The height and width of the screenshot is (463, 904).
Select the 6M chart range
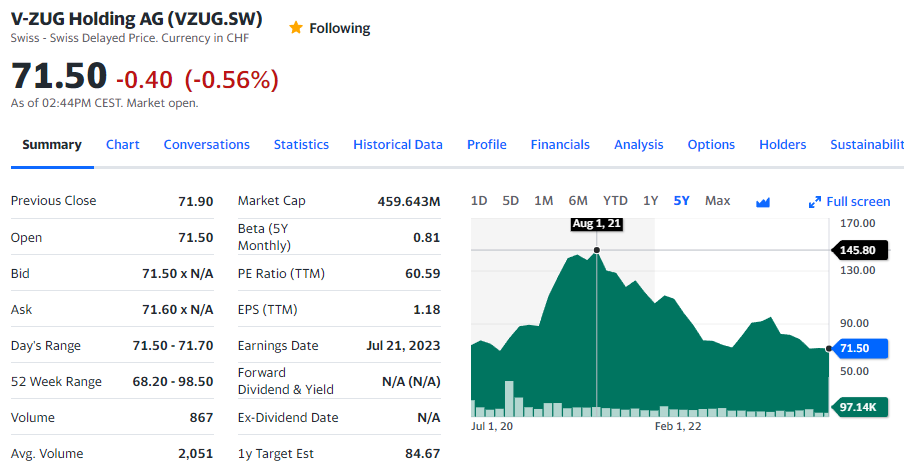point(578,201)
